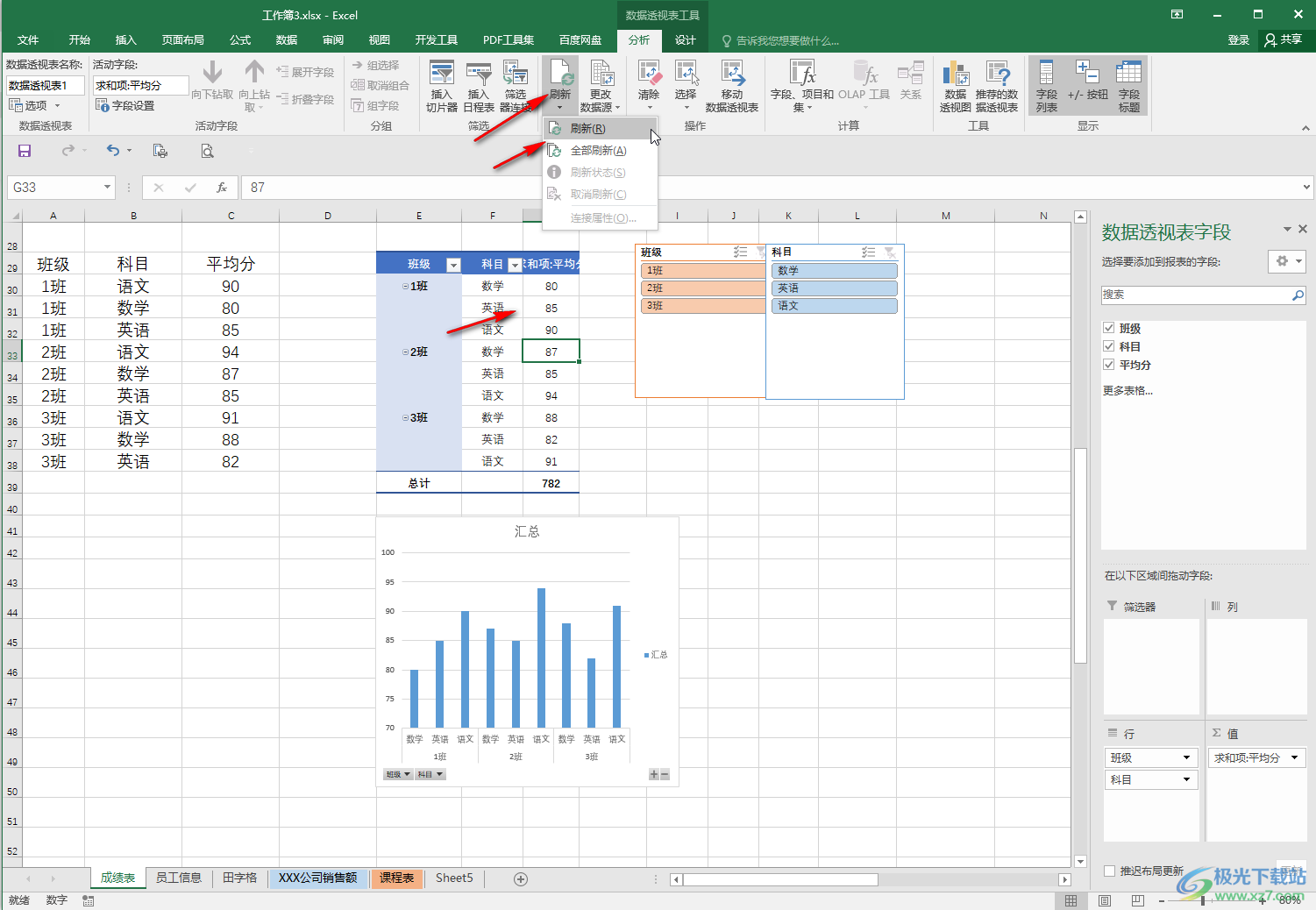
Task: Clear filter on 科目 slicer
Action: click(x=890, y=252)
